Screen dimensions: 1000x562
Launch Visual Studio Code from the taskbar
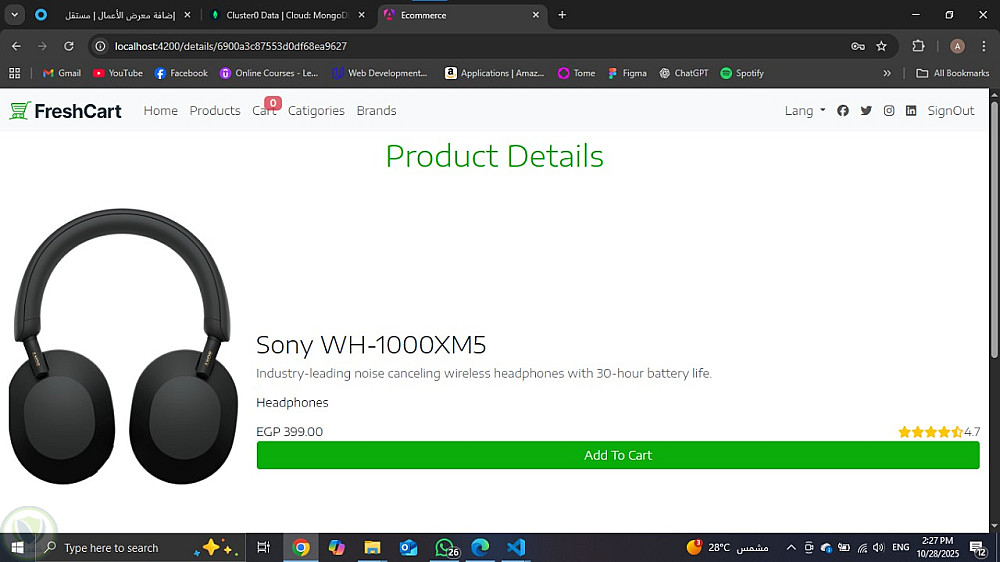(516, 547)
